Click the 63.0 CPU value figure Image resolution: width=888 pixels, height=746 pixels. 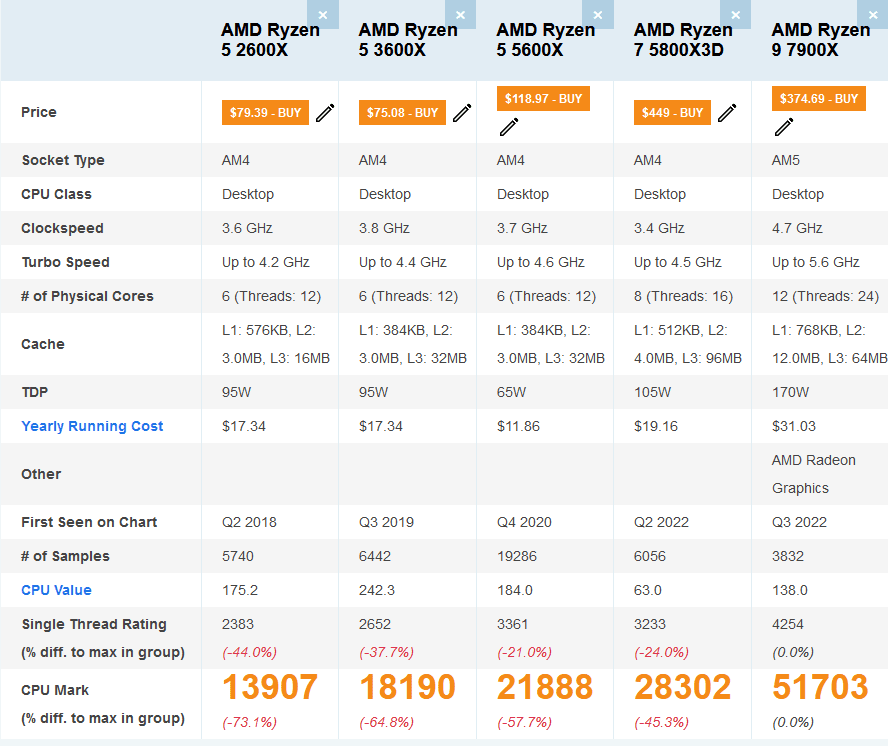point(648,590)
